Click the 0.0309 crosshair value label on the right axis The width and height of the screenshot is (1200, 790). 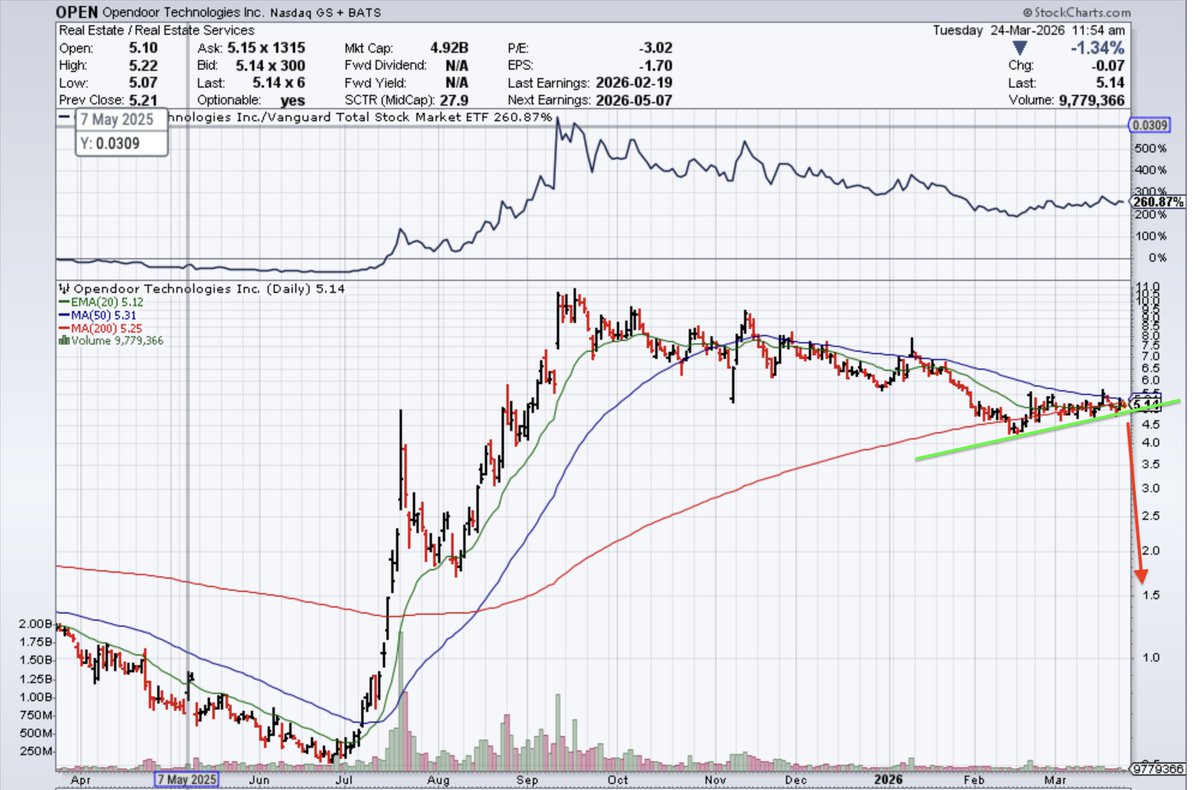coord(1149,126)
